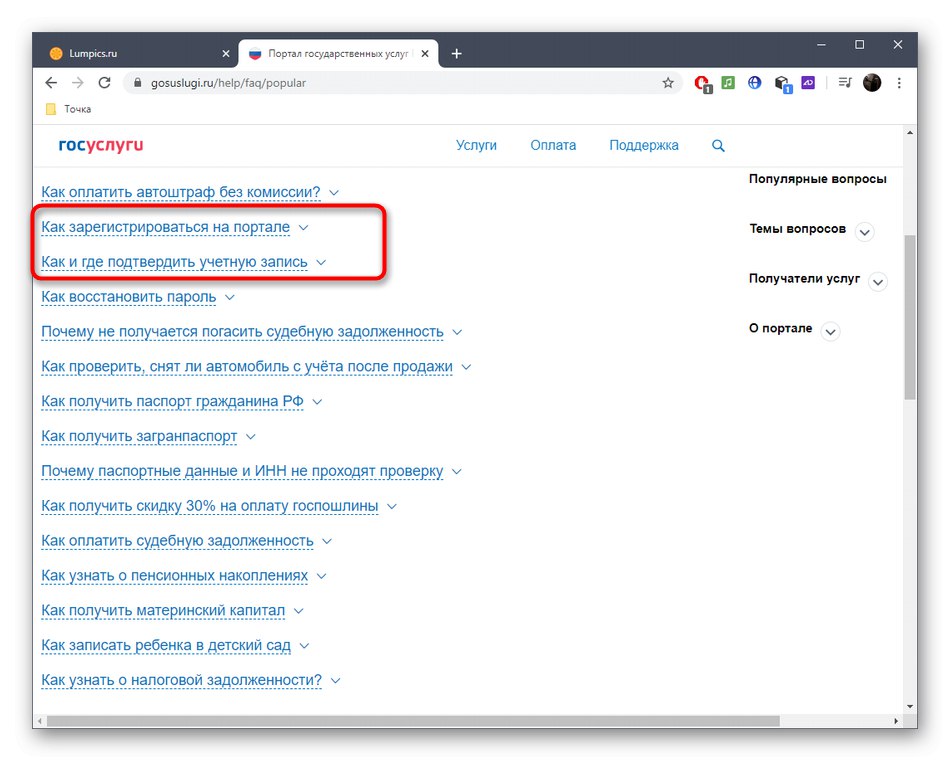Screen dimensions: 950x761
Task: Open question about судебную задолженность repayment failing
Action: pyautogui.click(x=242, y=332)
